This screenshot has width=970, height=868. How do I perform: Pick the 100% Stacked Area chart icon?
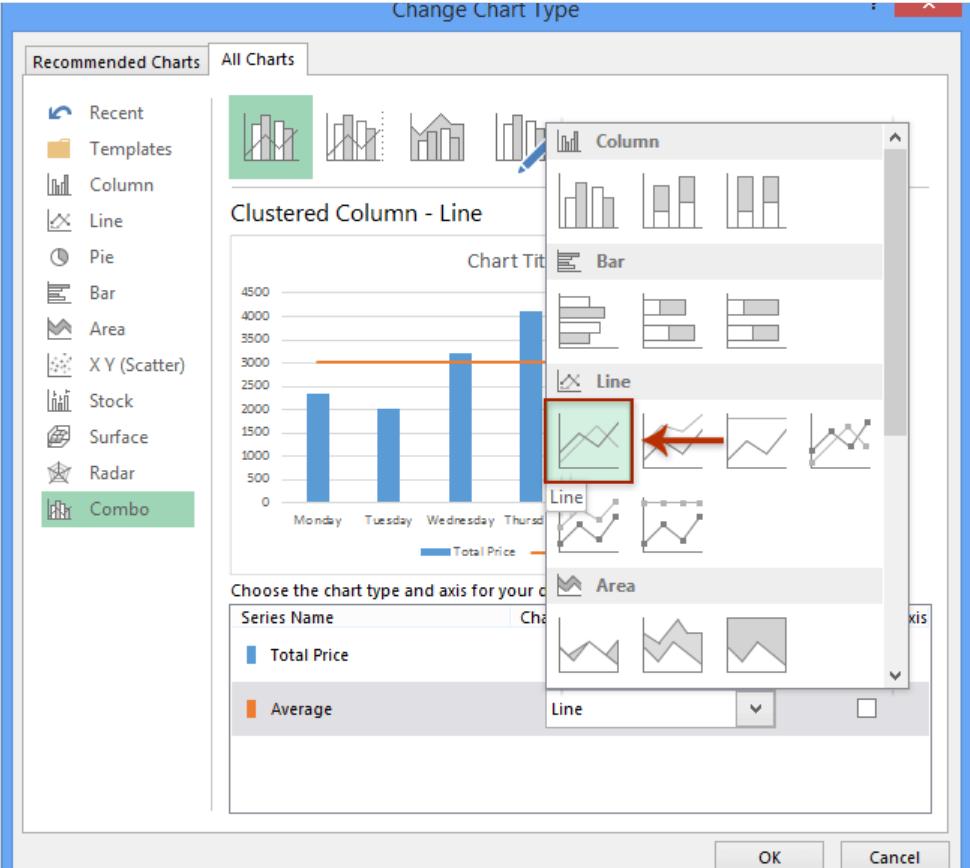756,645
